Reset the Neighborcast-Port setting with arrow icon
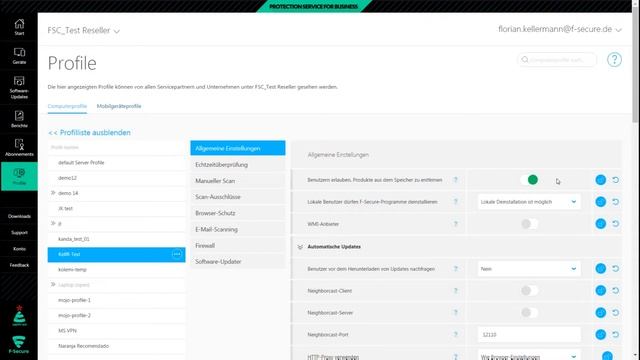The image size is (640, 360). 616,335
